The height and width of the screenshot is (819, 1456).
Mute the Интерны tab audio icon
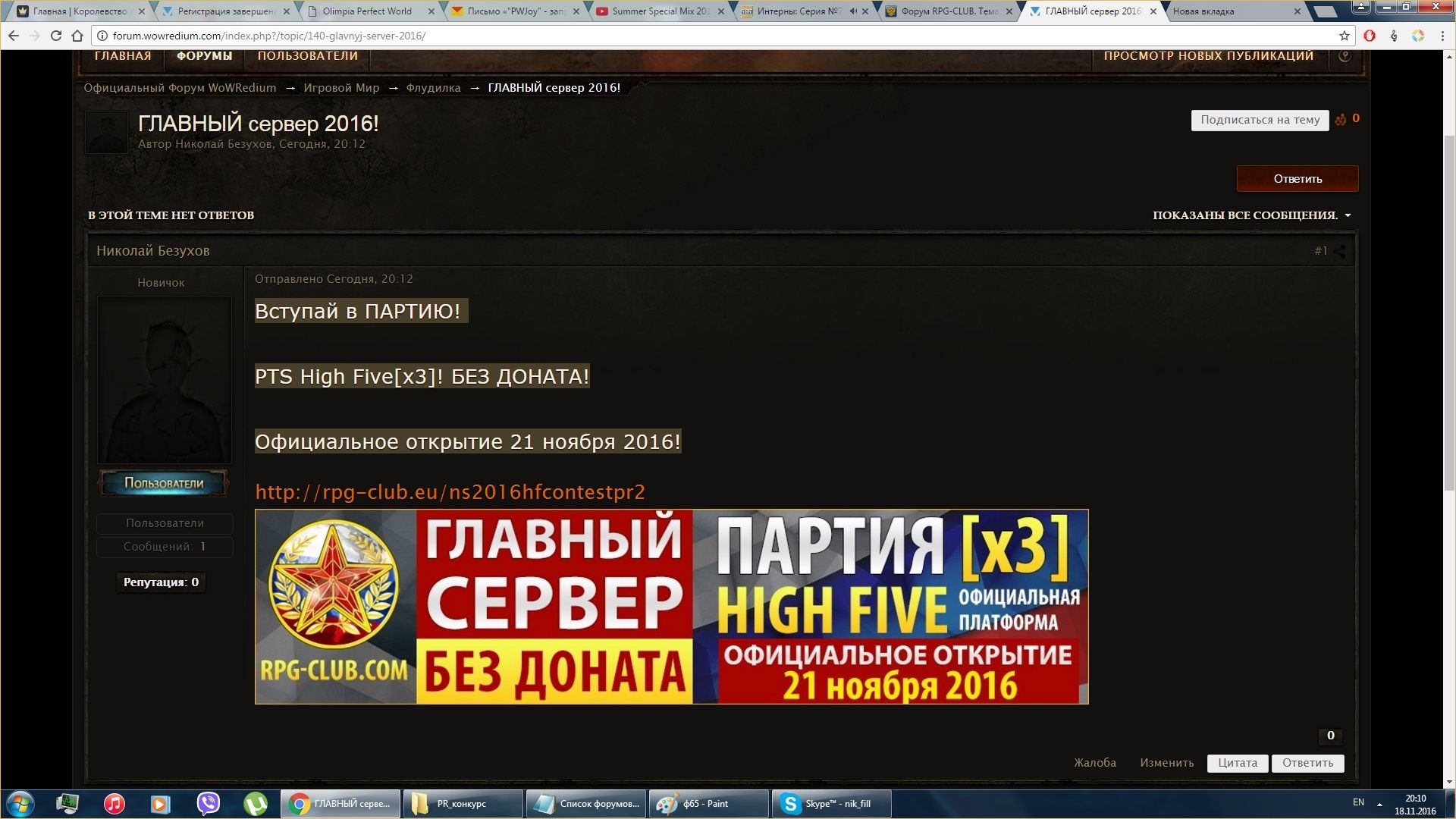point(853,11)
